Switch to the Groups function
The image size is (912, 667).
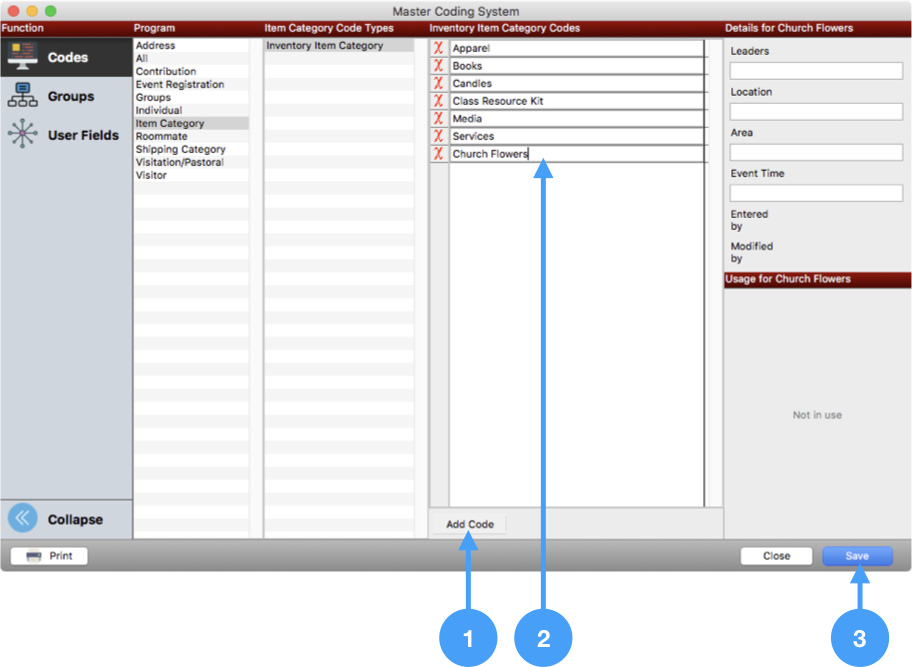pyautogui.click(x=66, y=97)
